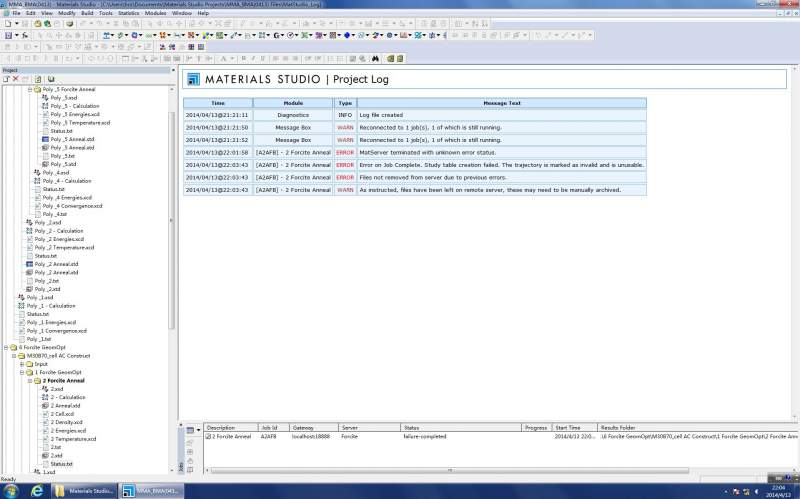Viewport: 800px width, 499px height.
Task: Click the orange cluster module icon
Action: click(x=162, y=35)
